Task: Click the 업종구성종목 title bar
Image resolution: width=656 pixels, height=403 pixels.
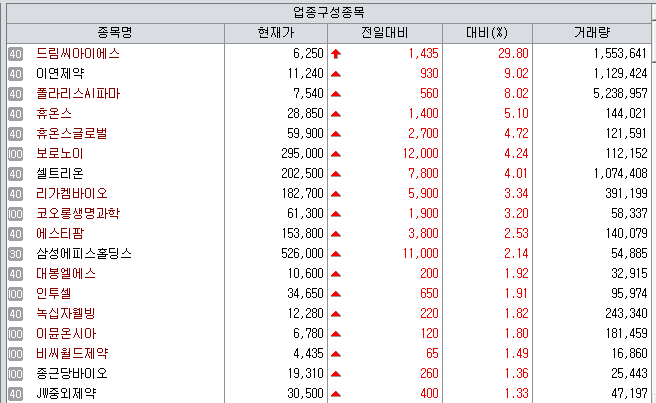Action: (329, 13)
